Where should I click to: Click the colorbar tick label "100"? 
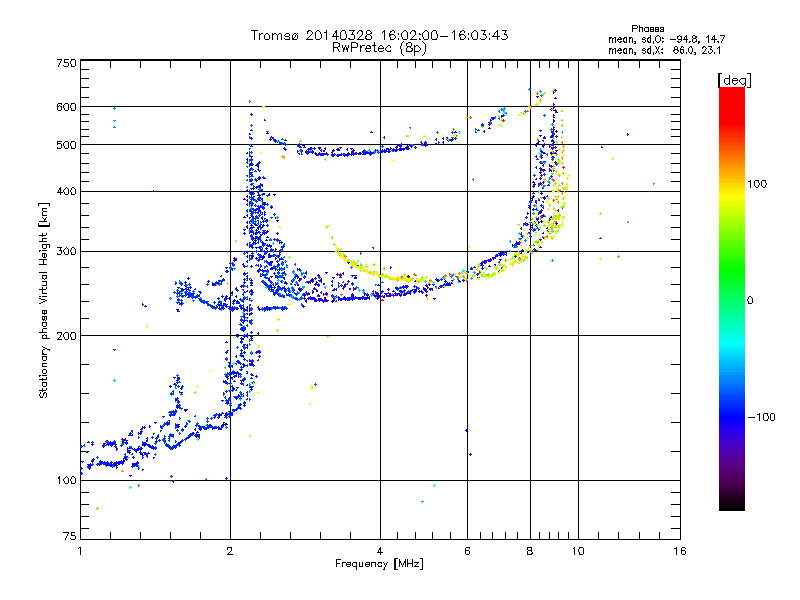tap(757, 184)
